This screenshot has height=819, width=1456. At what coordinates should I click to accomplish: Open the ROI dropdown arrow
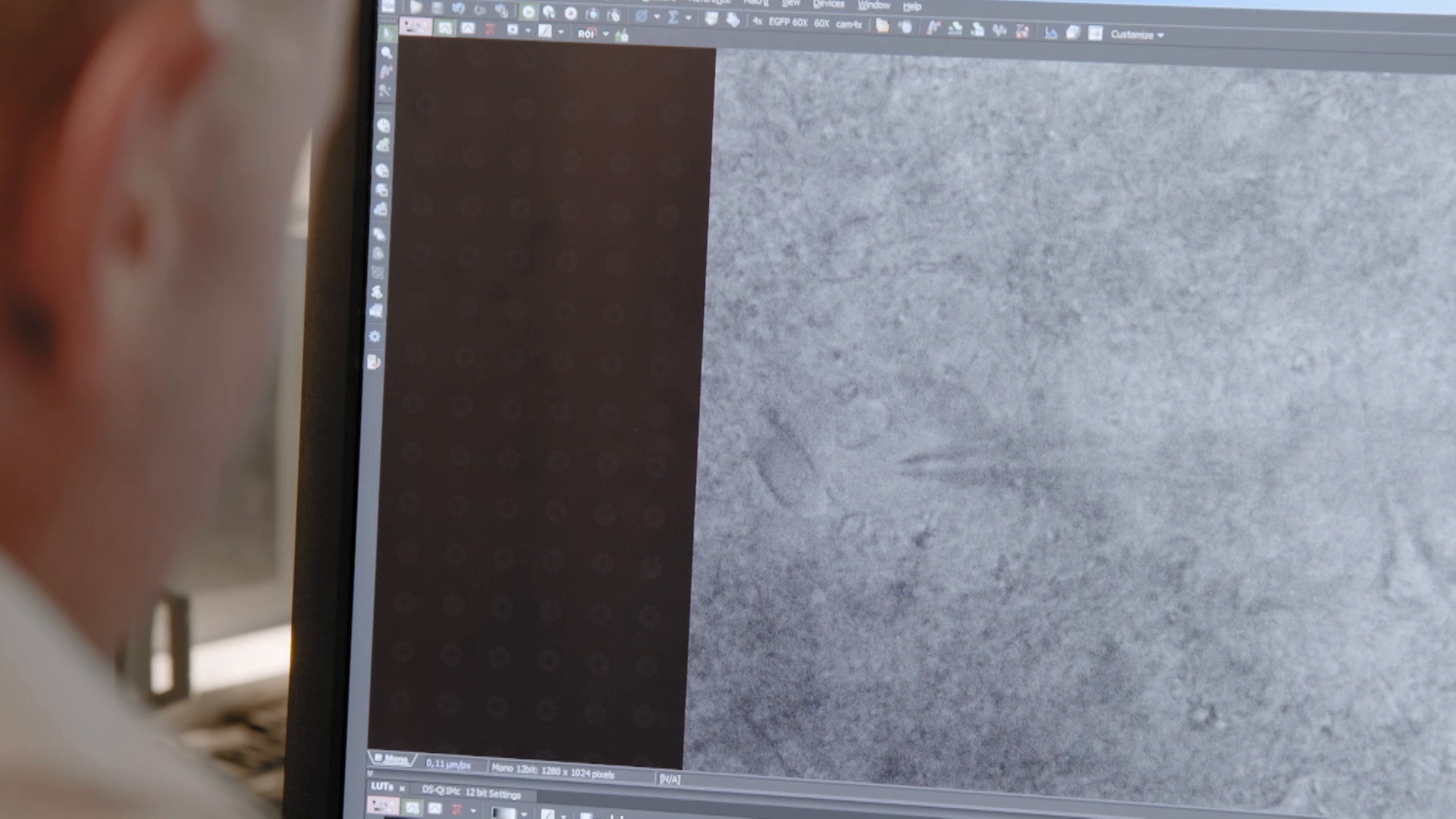pos(605,34)
